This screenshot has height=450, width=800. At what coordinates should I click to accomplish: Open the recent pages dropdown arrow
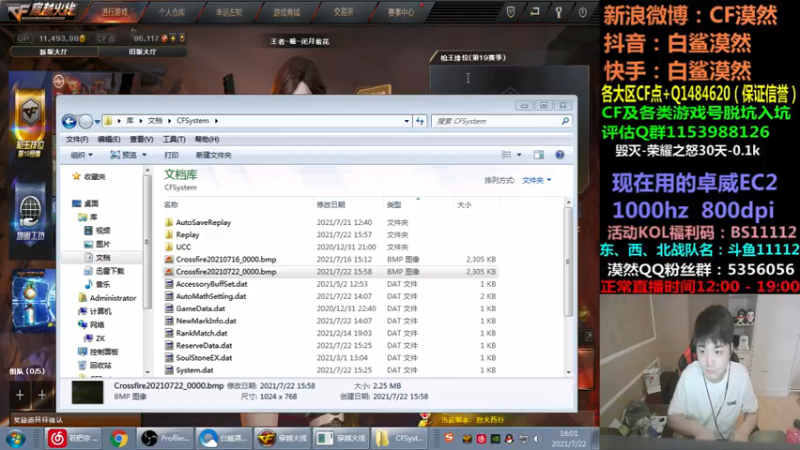coord(97,121)
